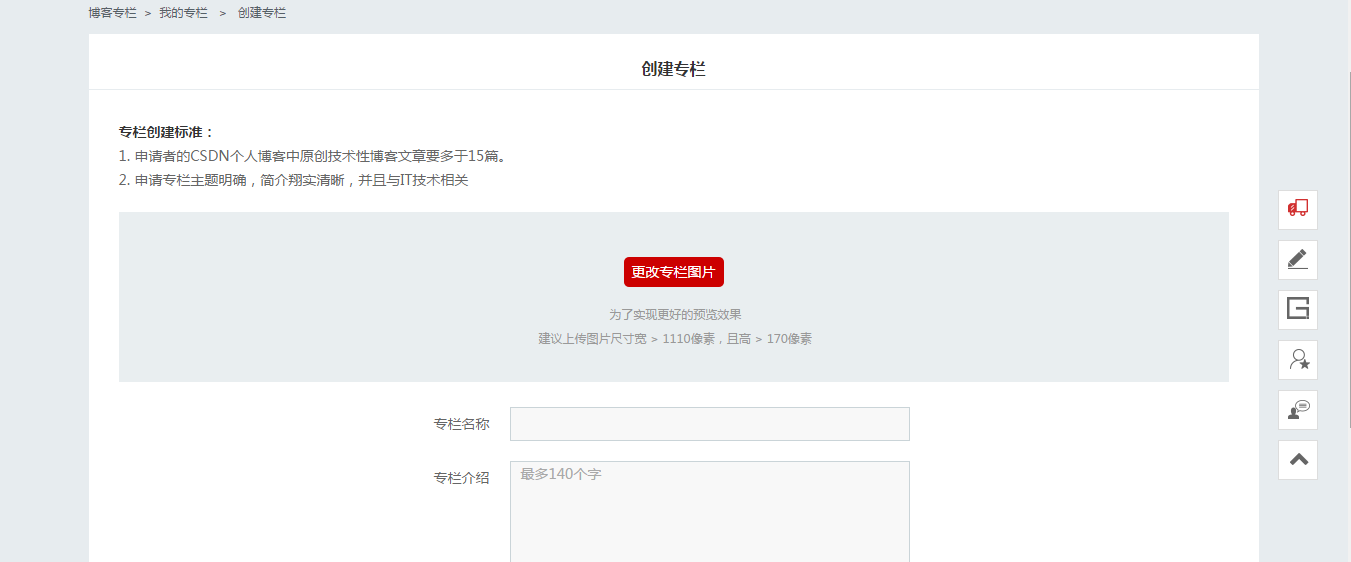
Task: Click the rule about 15篇 original articles
Action: tap(313, 156)
